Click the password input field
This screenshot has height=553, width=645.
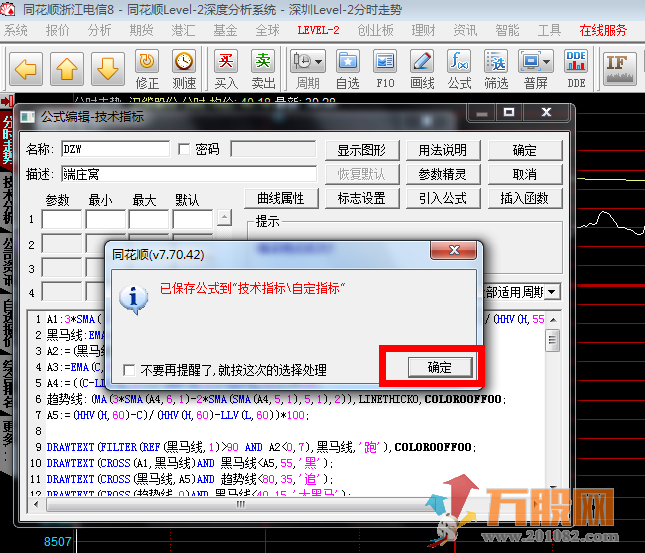(x=274, y=149)
